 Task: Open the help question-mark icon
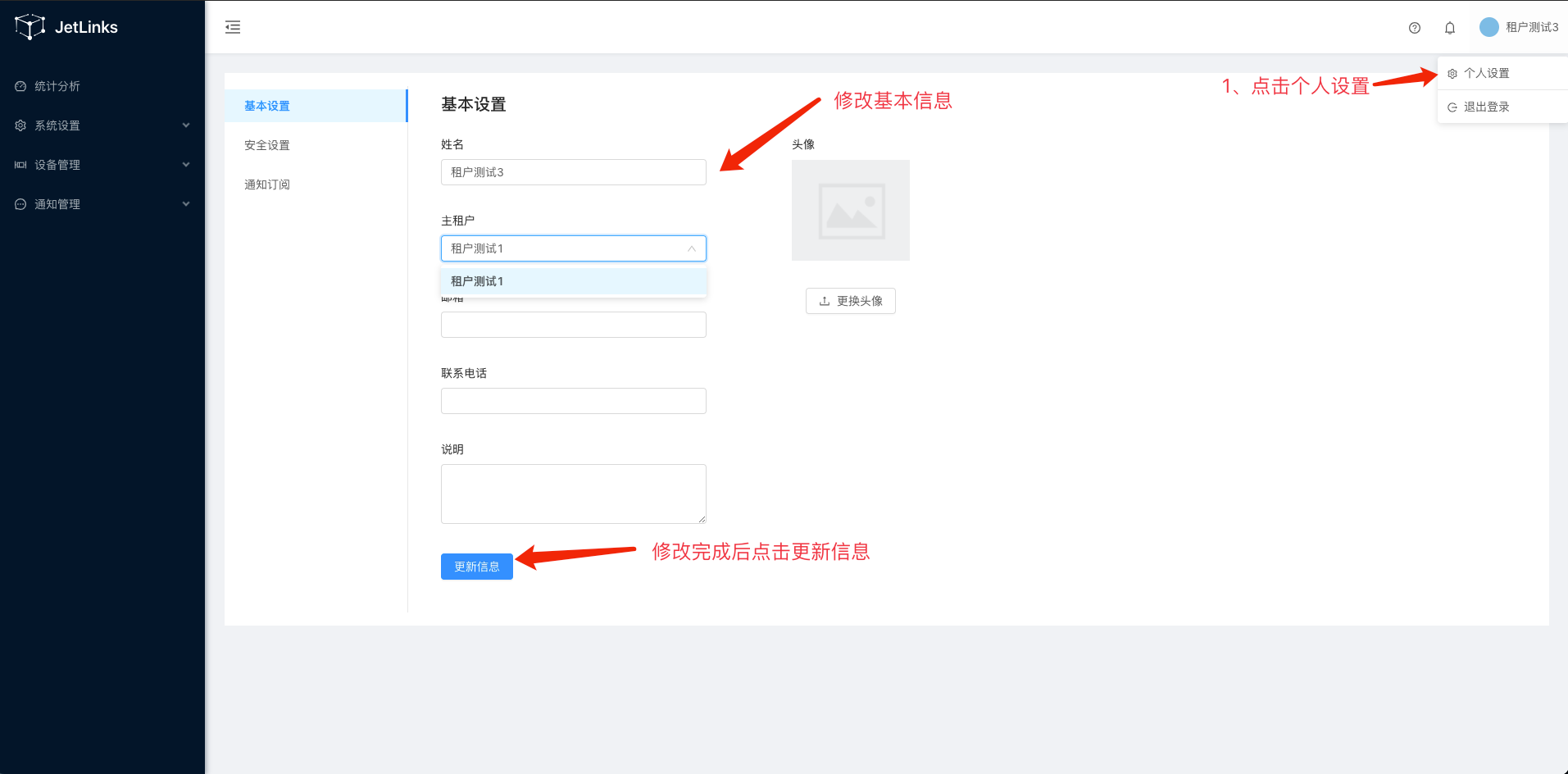tap(1415, 28)
